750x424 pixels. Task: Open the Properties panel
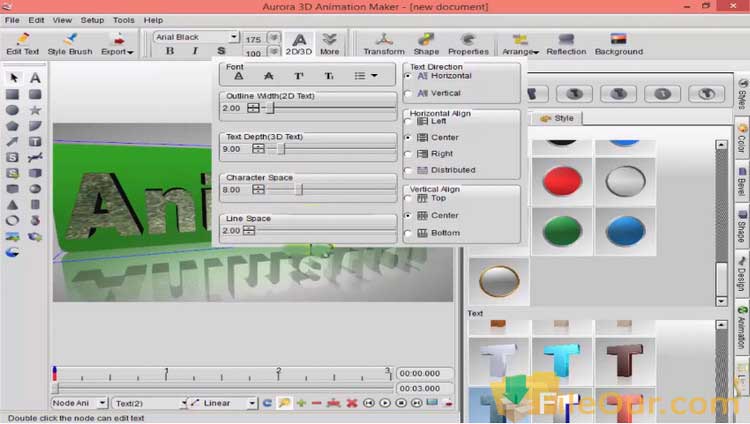click(x=468, y=44)
